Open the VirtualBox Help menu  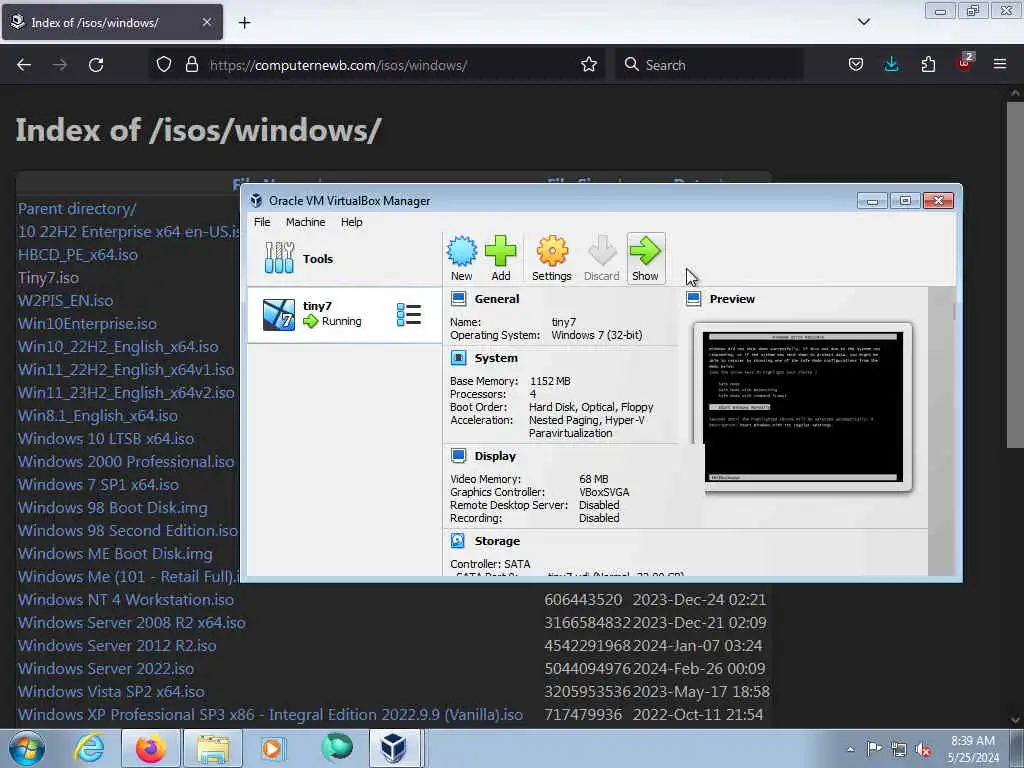coord(351,222)
